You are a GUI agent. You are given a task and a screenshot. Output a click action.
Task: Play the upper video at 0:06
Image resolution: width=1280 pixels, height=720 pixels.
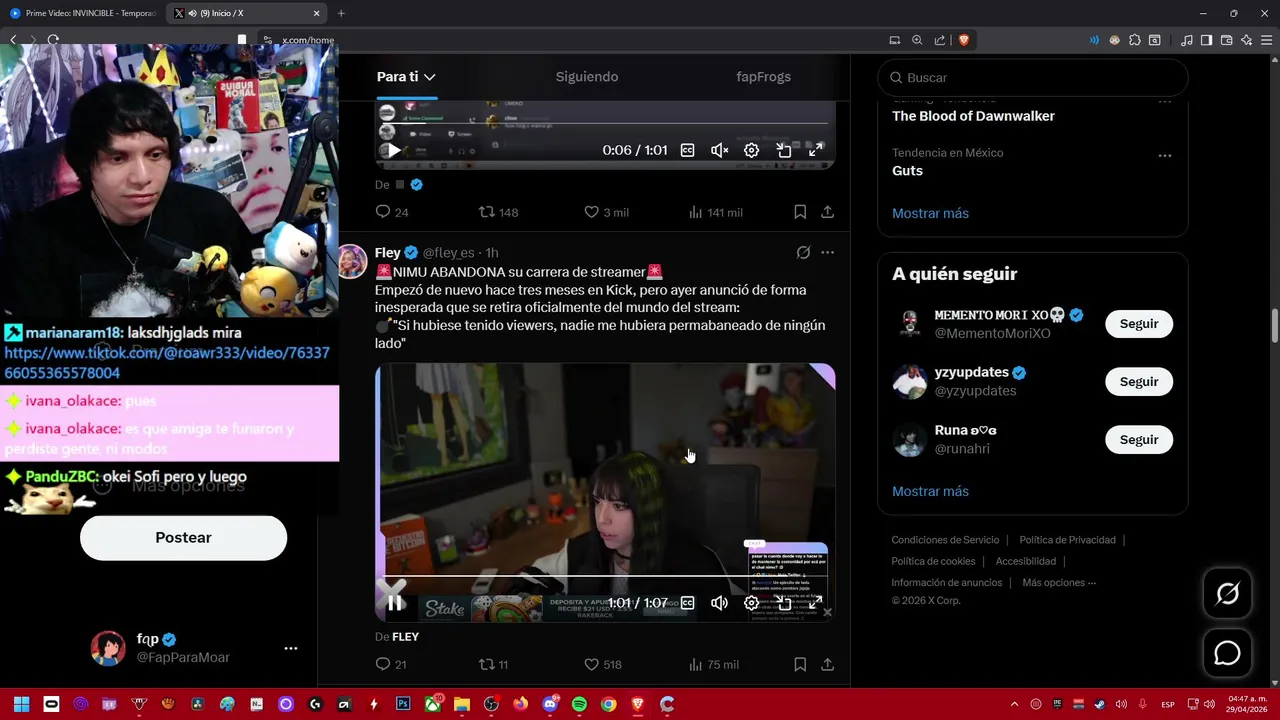click(x=393, y=150)
